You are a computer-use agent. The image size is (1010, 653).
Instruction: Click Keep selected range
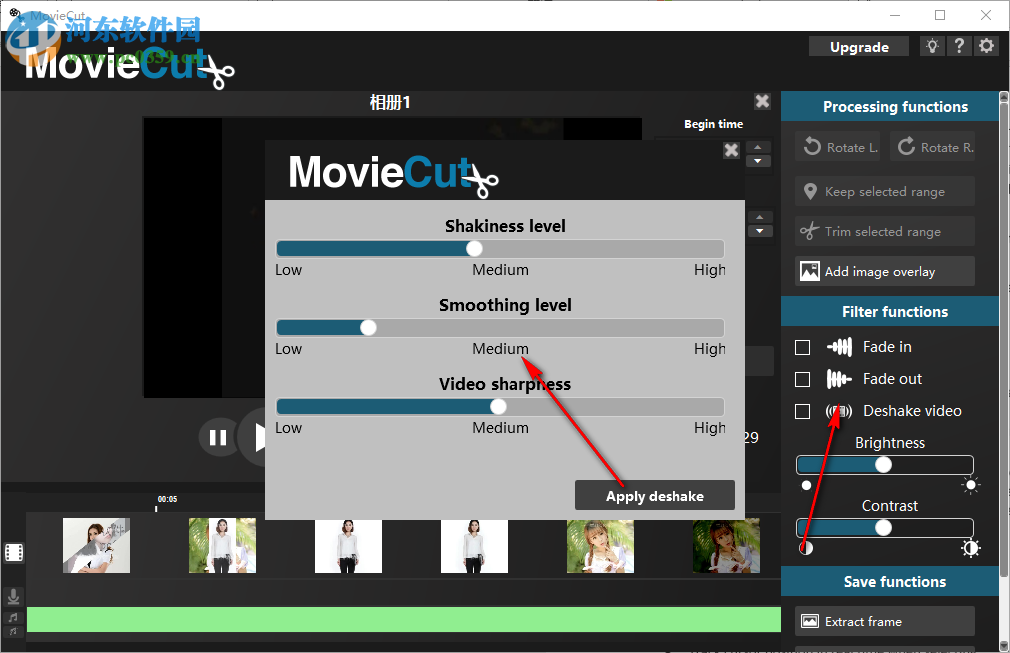tap(884, 191)
